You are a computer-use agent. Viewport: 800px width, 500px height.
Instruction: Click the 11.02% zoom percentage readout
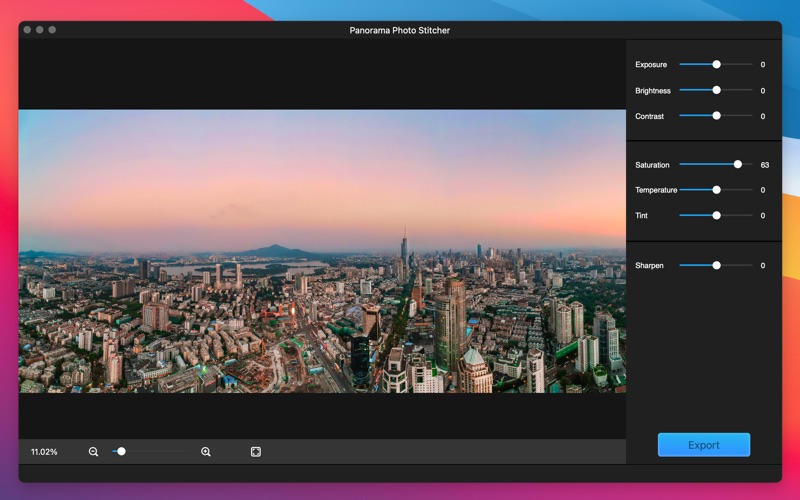44,452
